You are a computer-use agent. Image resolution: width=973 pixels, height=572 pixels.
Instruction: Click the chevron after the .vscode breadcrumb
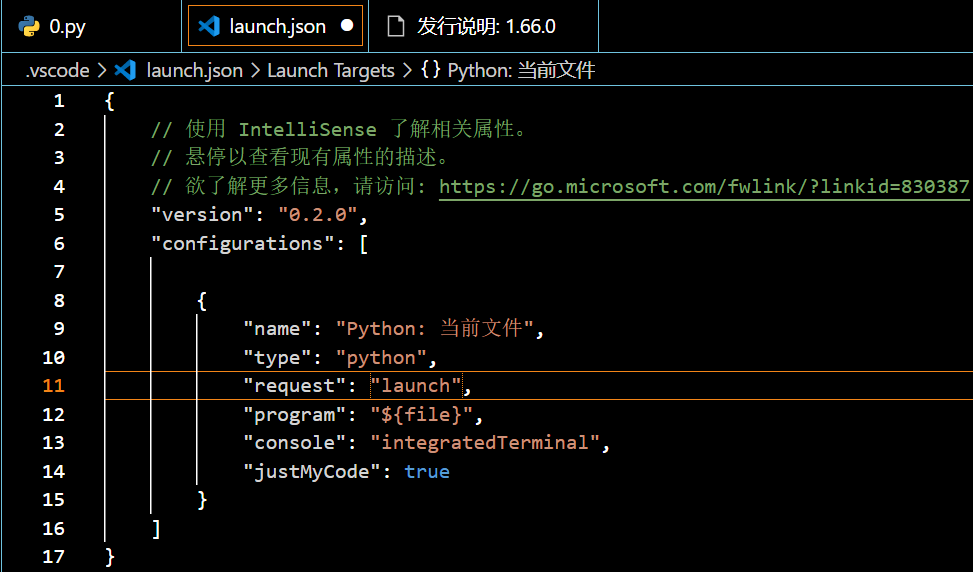[x=100, y=70]
